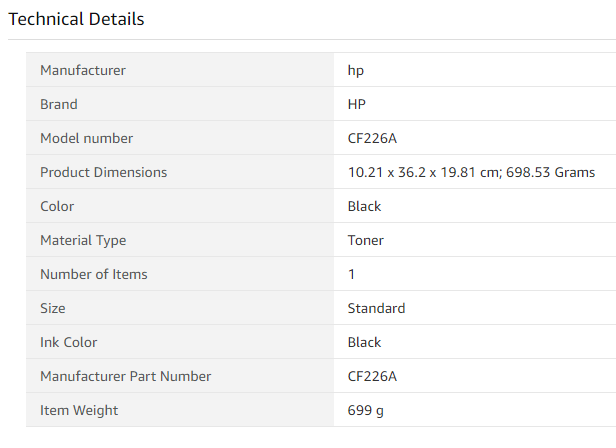The image size is (616, 448).
Task: Click the Technical Details heading
Action: pyautogui.click(x=76, y=19)
